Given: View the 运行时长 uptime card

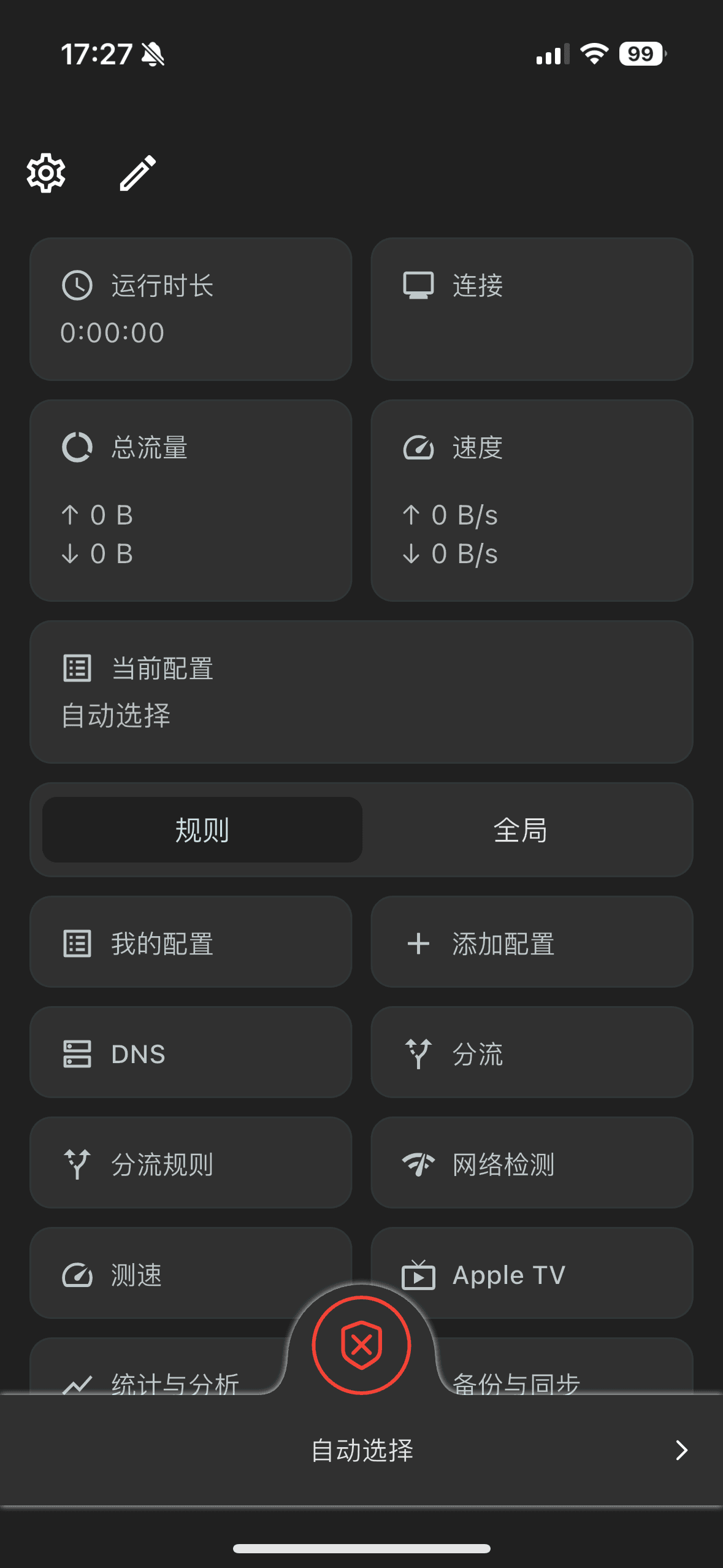Looking at the screenshot, I should point(190,309).
